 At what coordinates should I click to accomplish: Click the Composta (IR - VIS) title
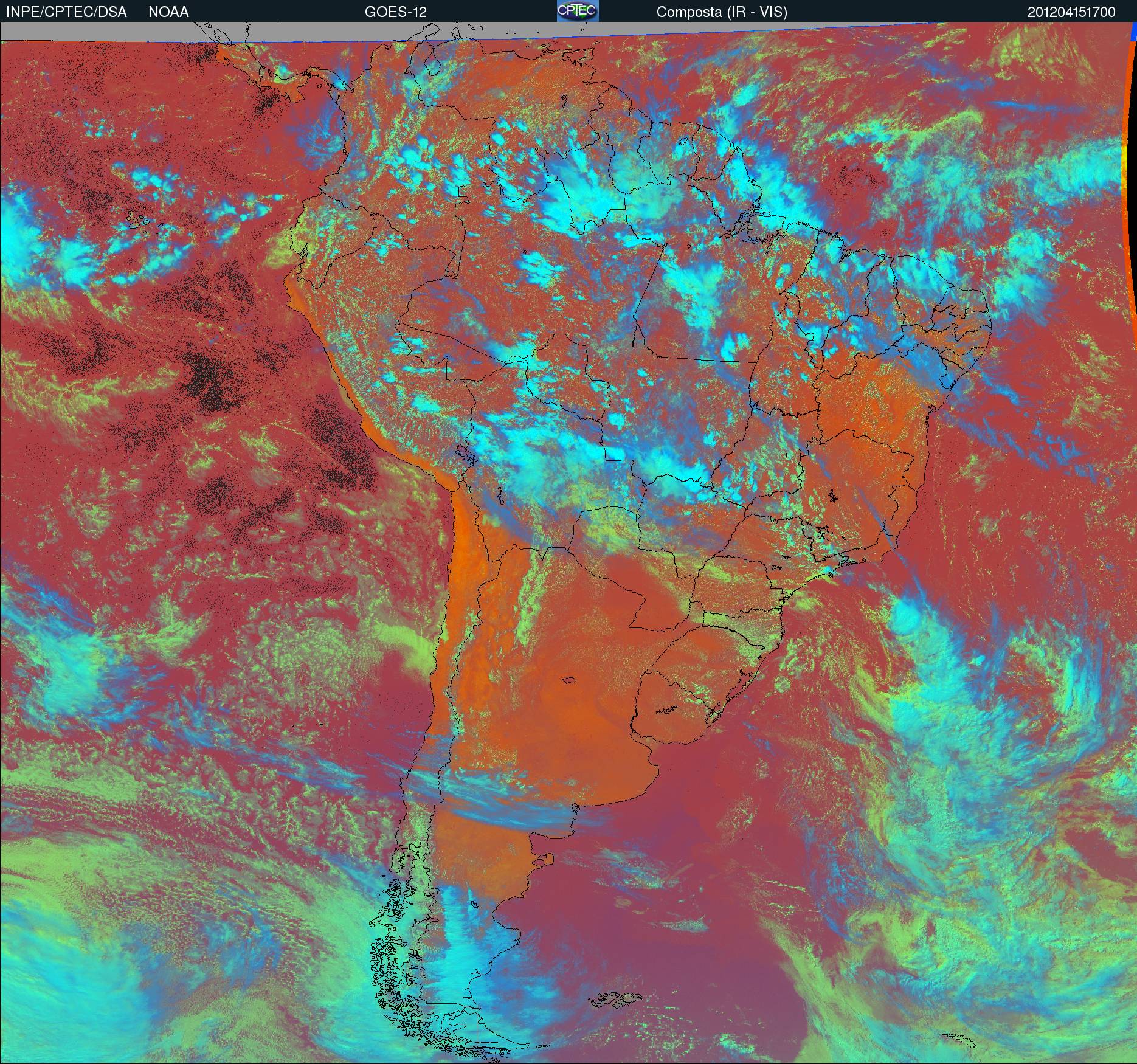click(722, 12)
